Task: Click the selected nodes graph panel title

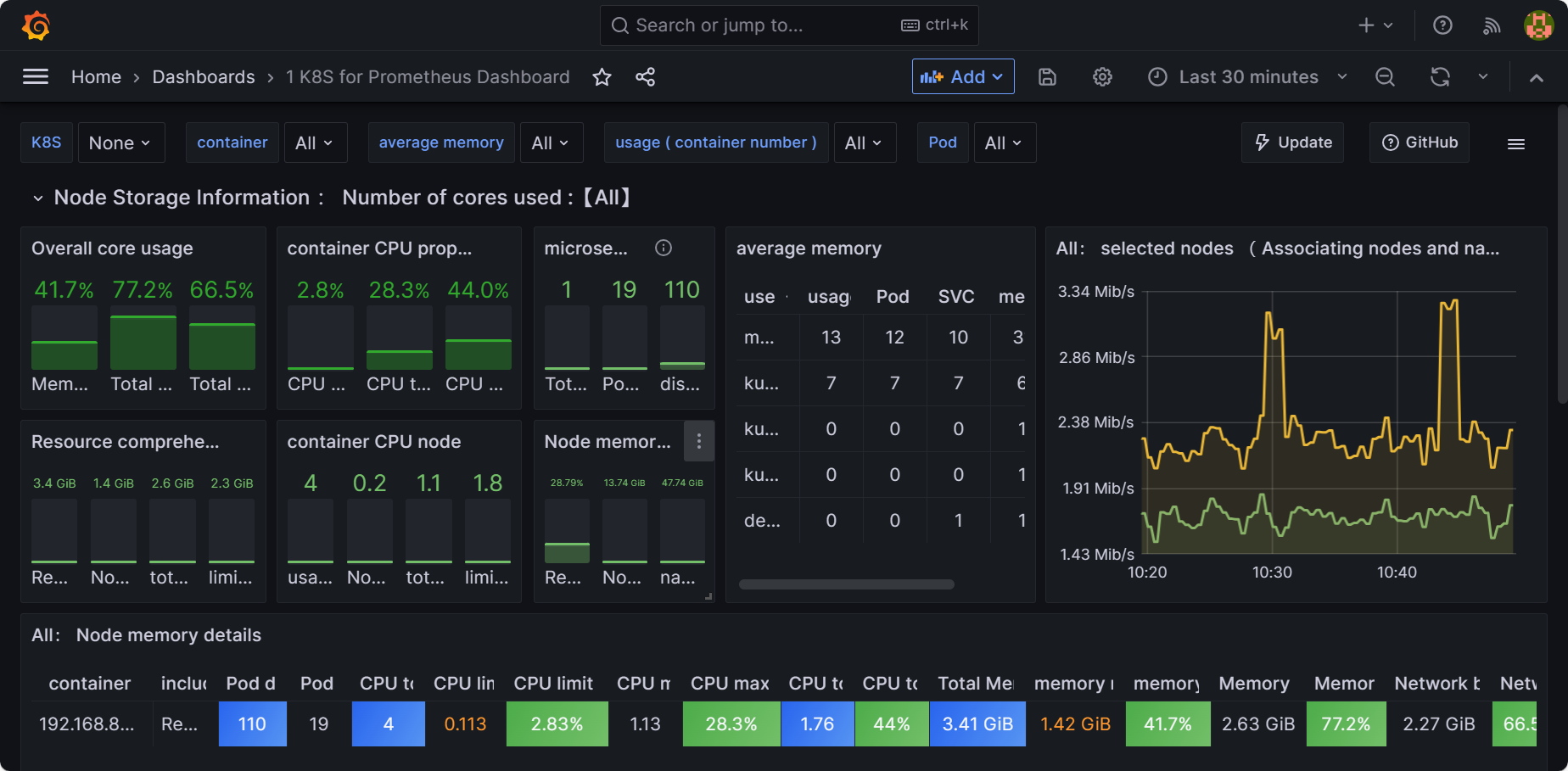Action: click(1278, 249)
